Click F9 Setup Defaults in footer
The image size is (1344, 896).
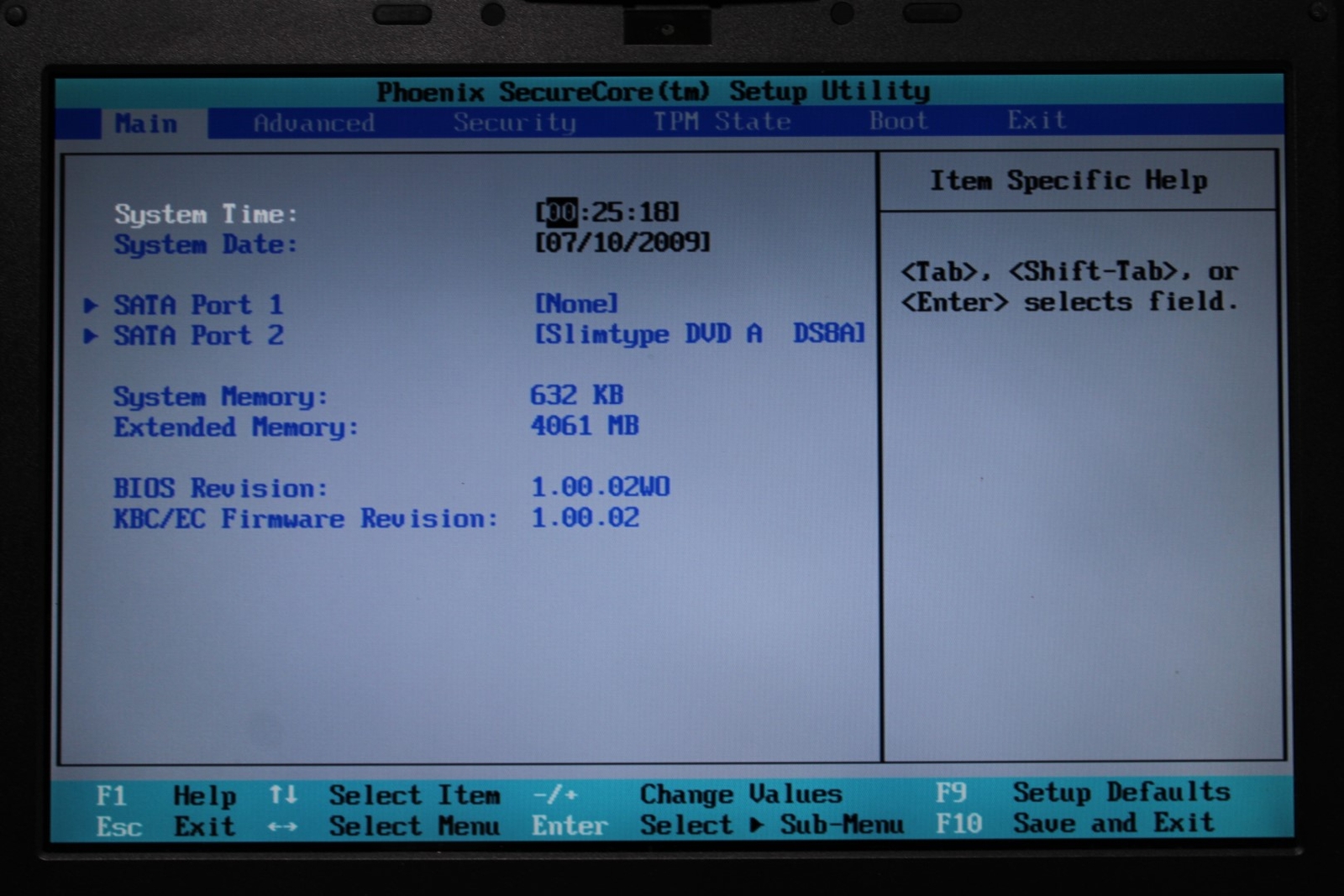[x=1083, y=792]
